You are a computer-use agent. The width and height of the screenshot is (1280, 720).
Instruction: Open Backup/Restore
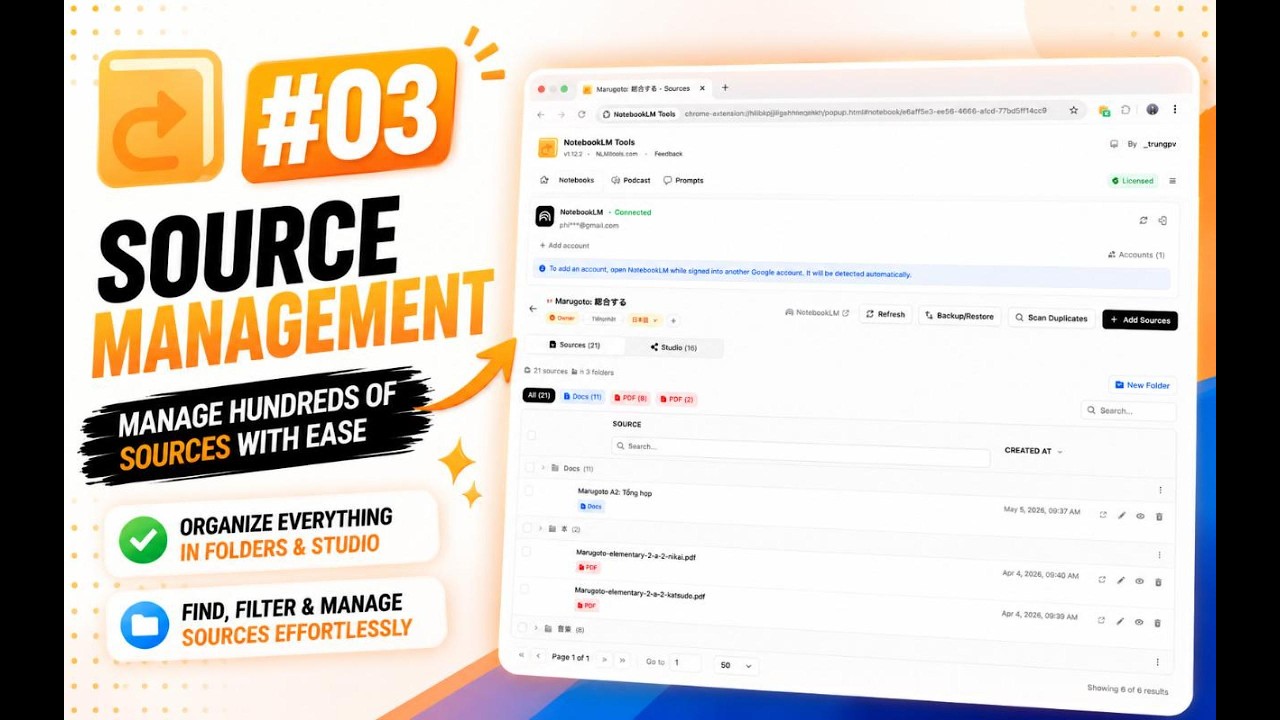point(960,315)
